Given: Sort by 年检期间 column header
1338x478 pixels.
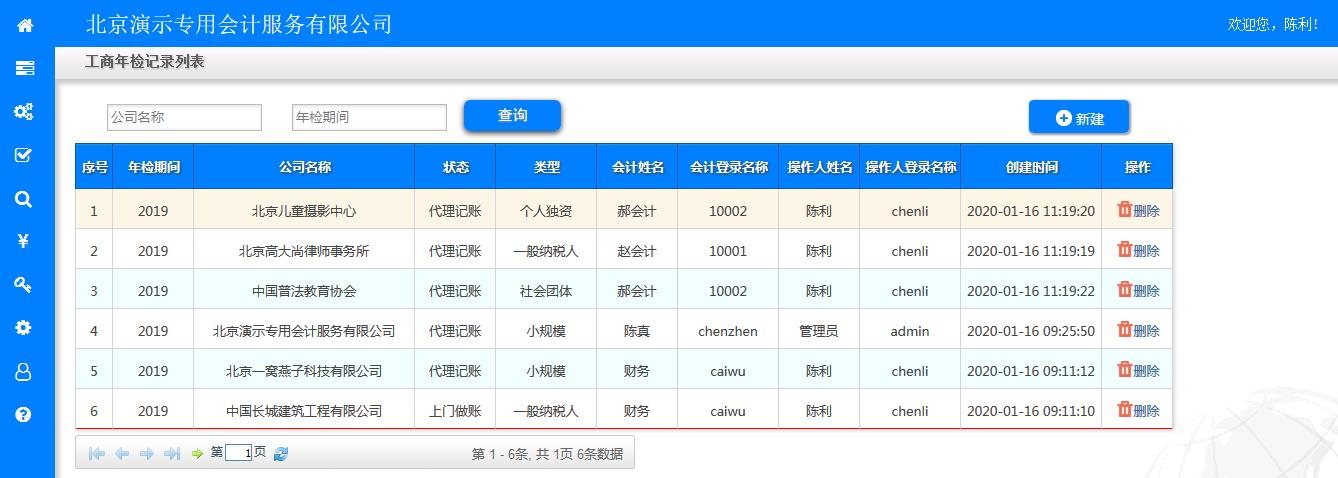Looking at the screenshot, I should (x=153, y=167).
